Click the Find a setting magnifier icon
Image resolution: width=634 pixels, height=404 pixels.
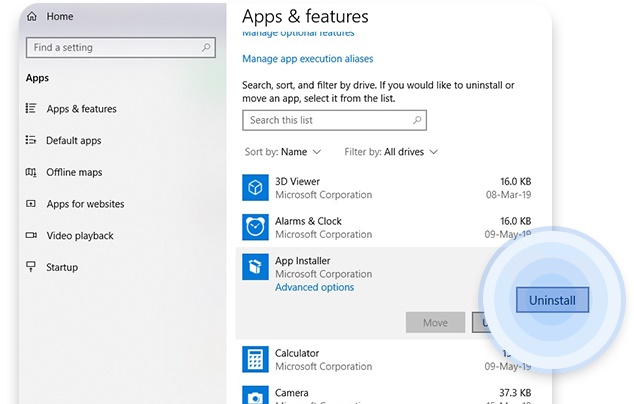[x=206, y=47]
